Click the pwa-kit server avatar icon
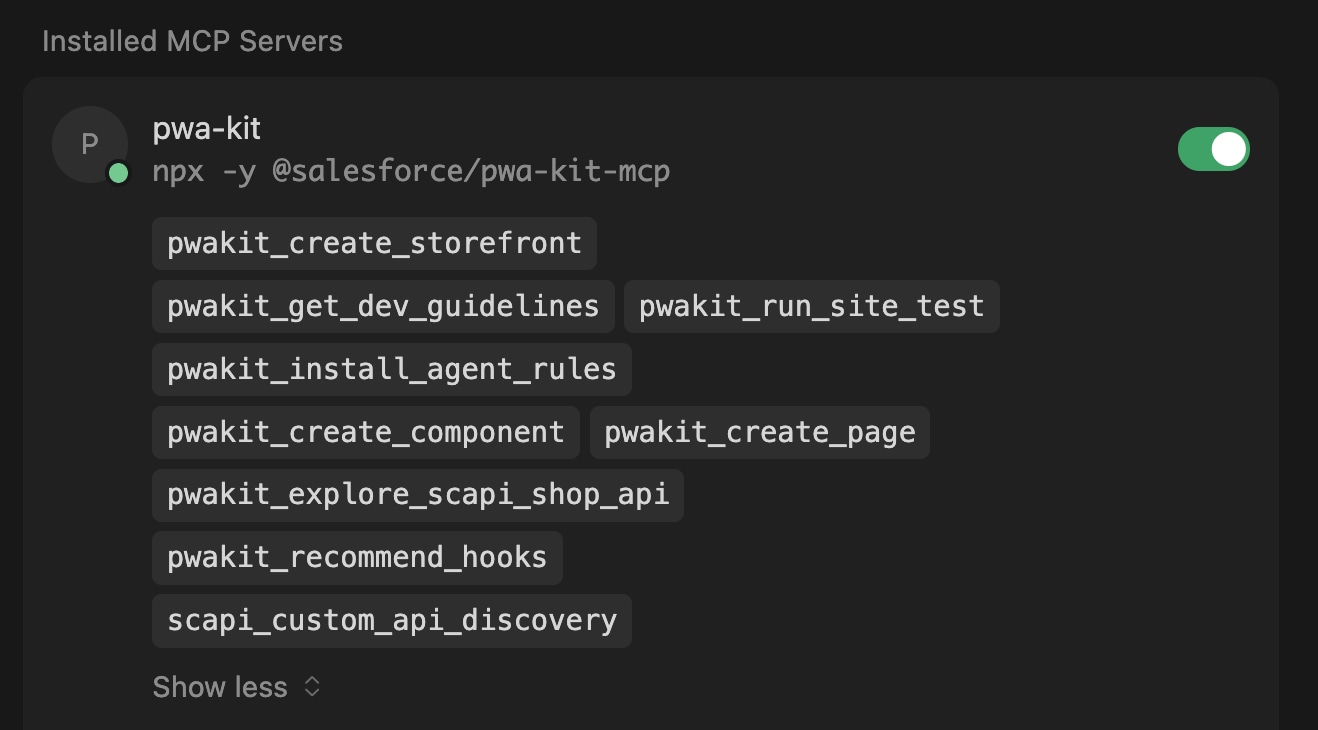This screenshot has height=730, width=1318. pyautogui.click(x=89, y=144)
